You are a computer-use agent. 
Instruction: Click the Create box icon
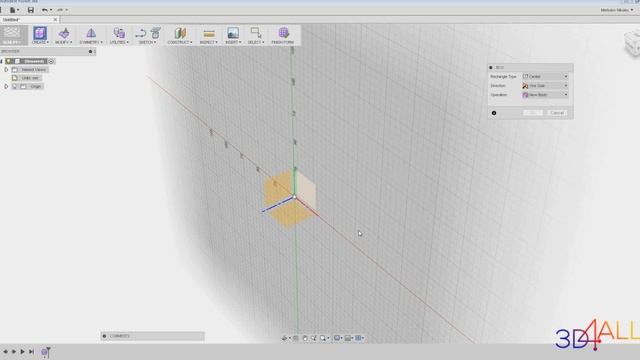pos(40,33)
